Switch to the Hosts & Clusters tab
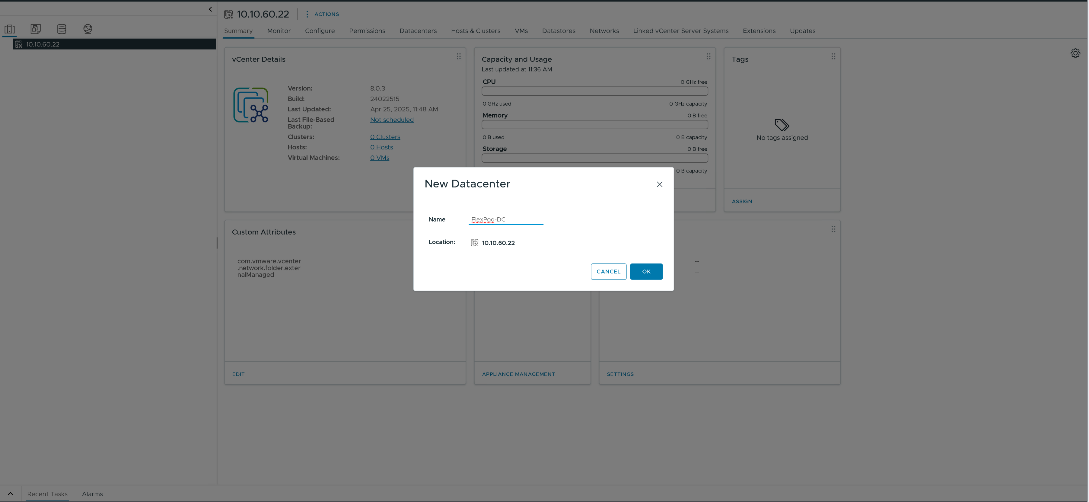Viewport: 1089px width, 502px height. (x=476, y=31)
